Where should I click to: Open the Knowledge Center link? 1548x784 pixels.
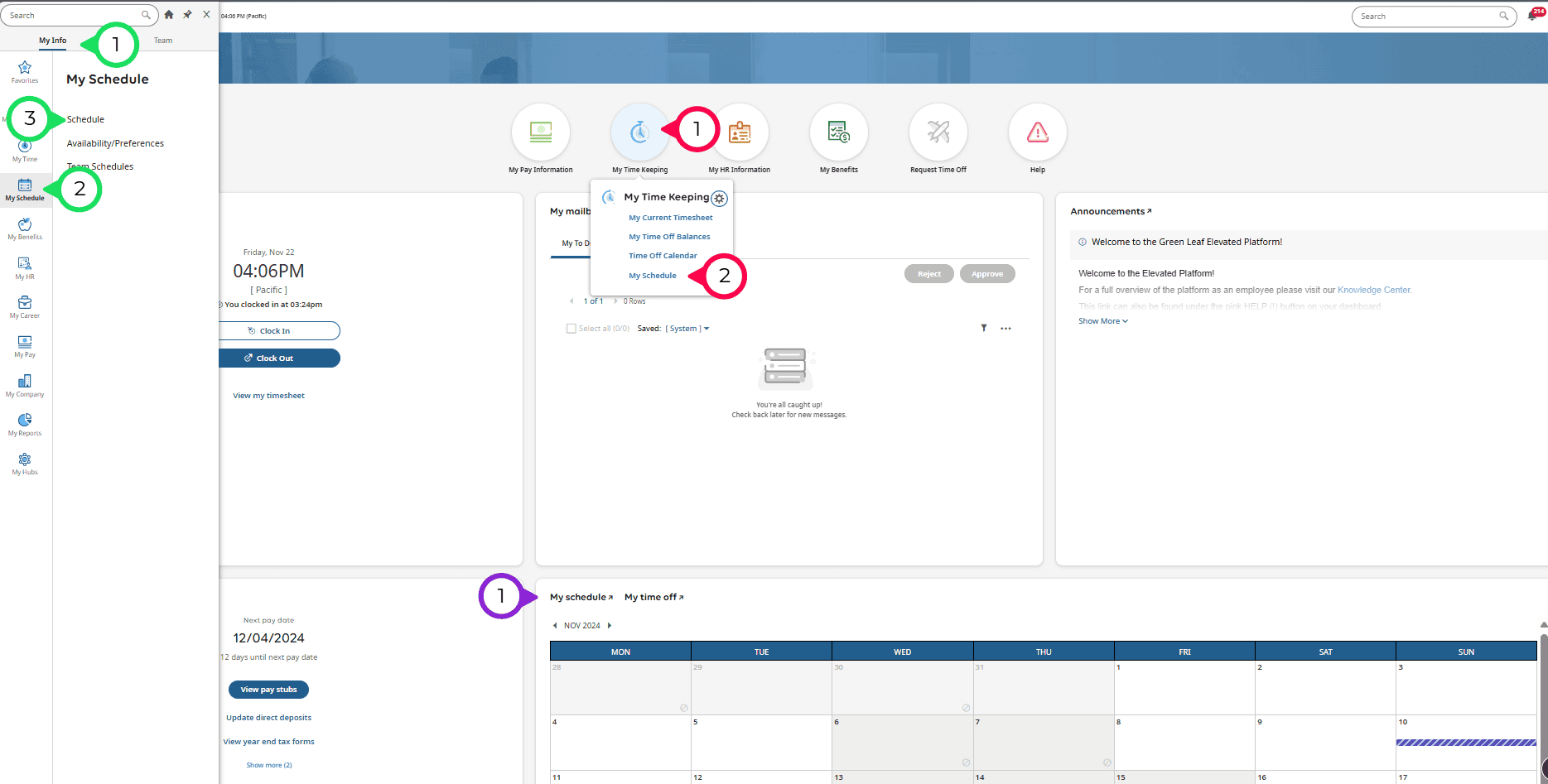[1374, 290]
